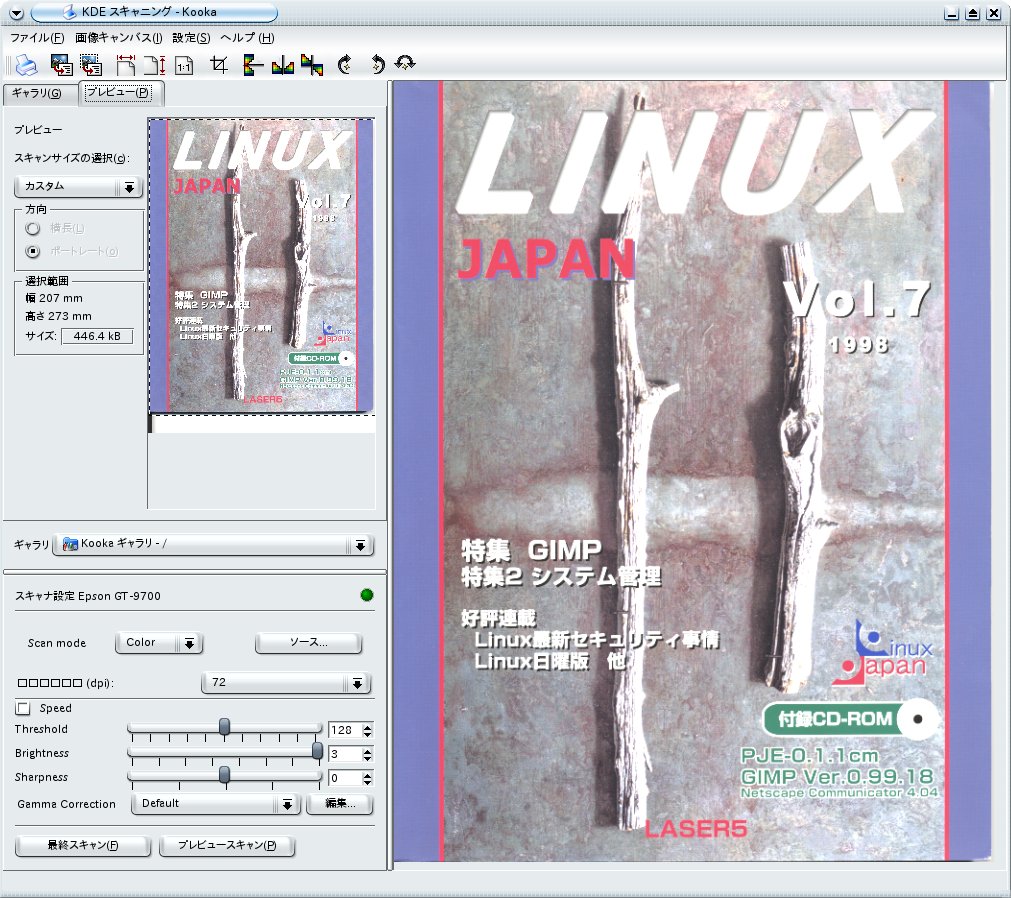This screenshot has width=1011, height=898.
Task: Select the ポートレート portrait radio button
Action: pos(32,251)
